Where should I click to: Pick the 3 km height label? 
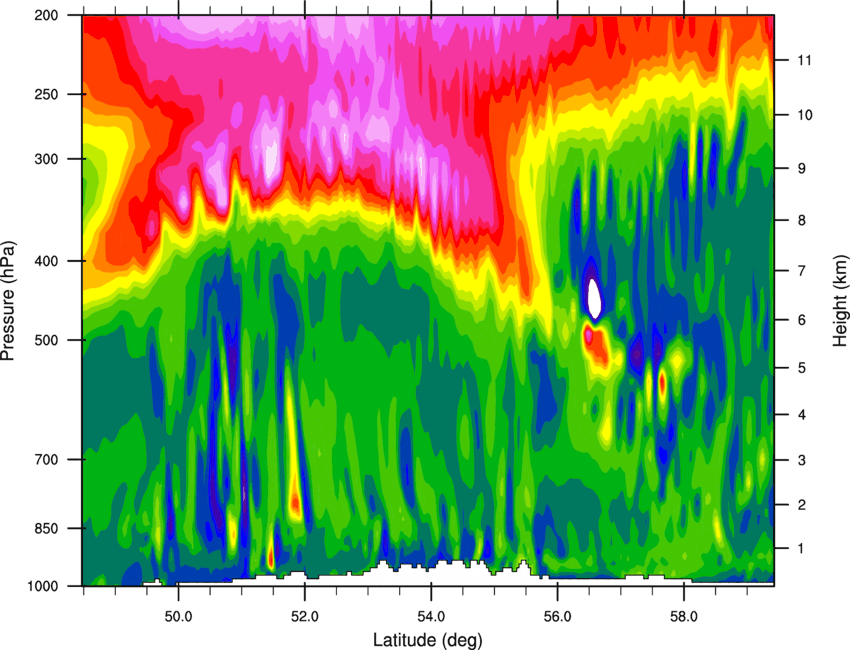[802, 460]
